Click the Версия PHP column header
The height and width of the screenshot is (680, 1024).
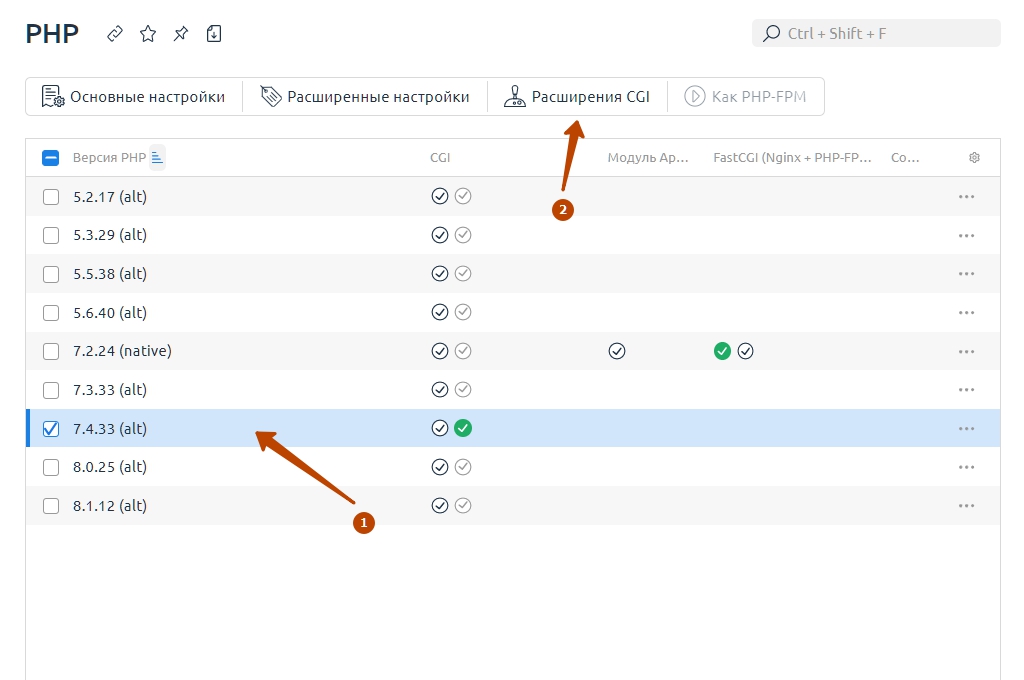[x=109, y=157]
